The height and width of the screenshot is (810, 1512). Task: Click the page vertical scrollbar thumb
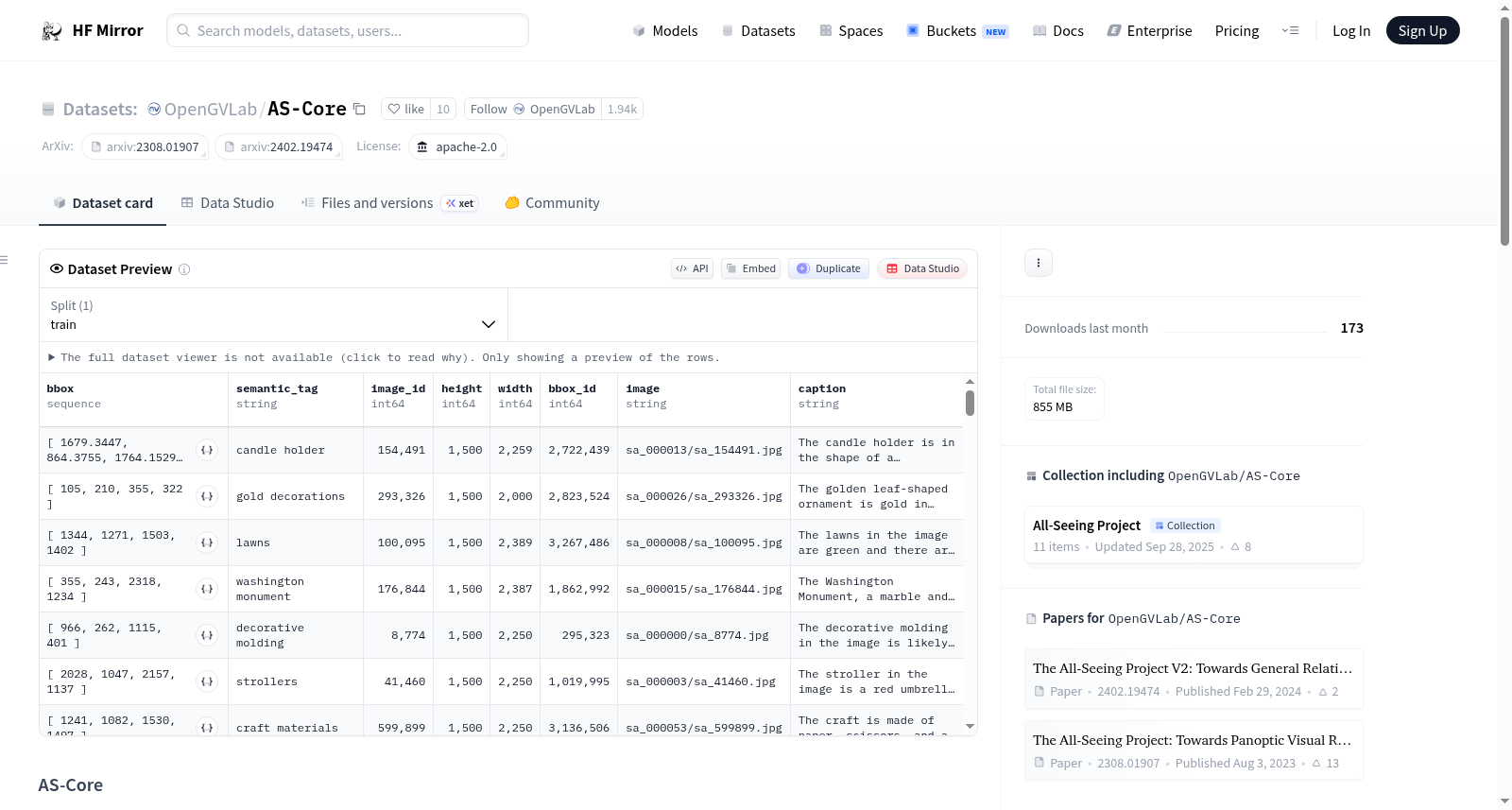coord(1504,131)
